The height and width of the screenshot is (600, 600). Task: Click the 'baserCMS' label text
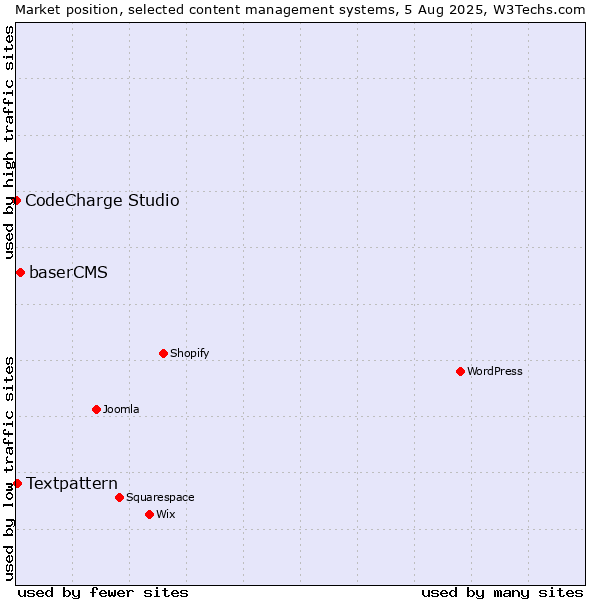68,272
